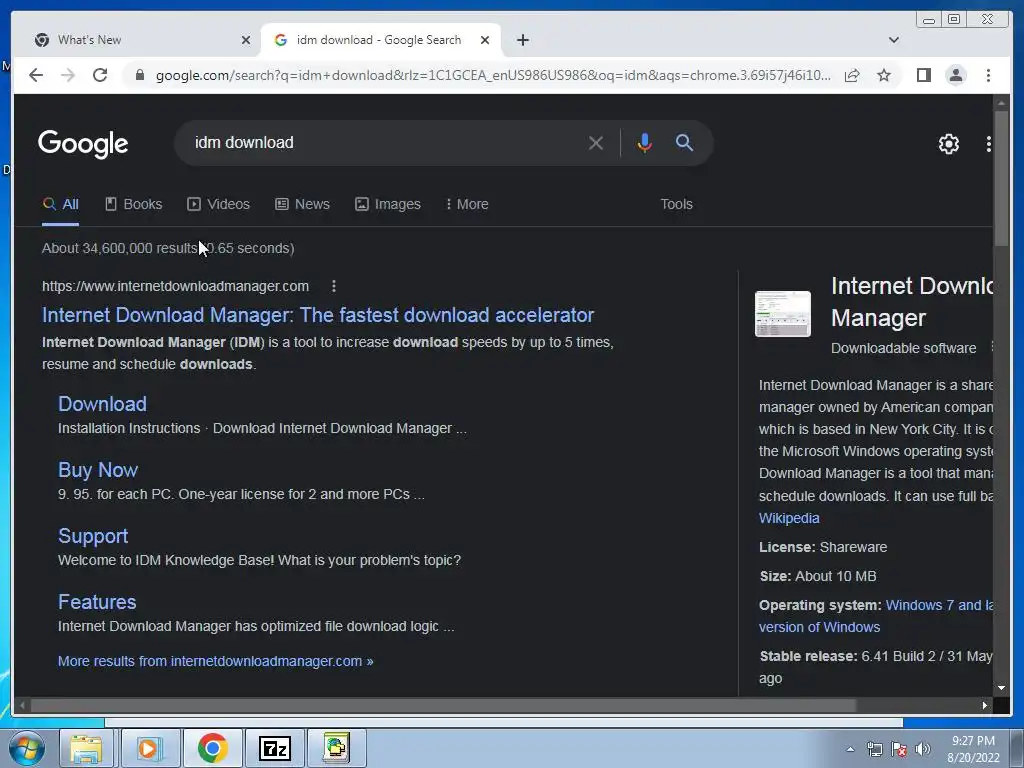Switch to Images results
Image resolution: width=1024 pixels, height=768 pixels.
click(388, 204)
